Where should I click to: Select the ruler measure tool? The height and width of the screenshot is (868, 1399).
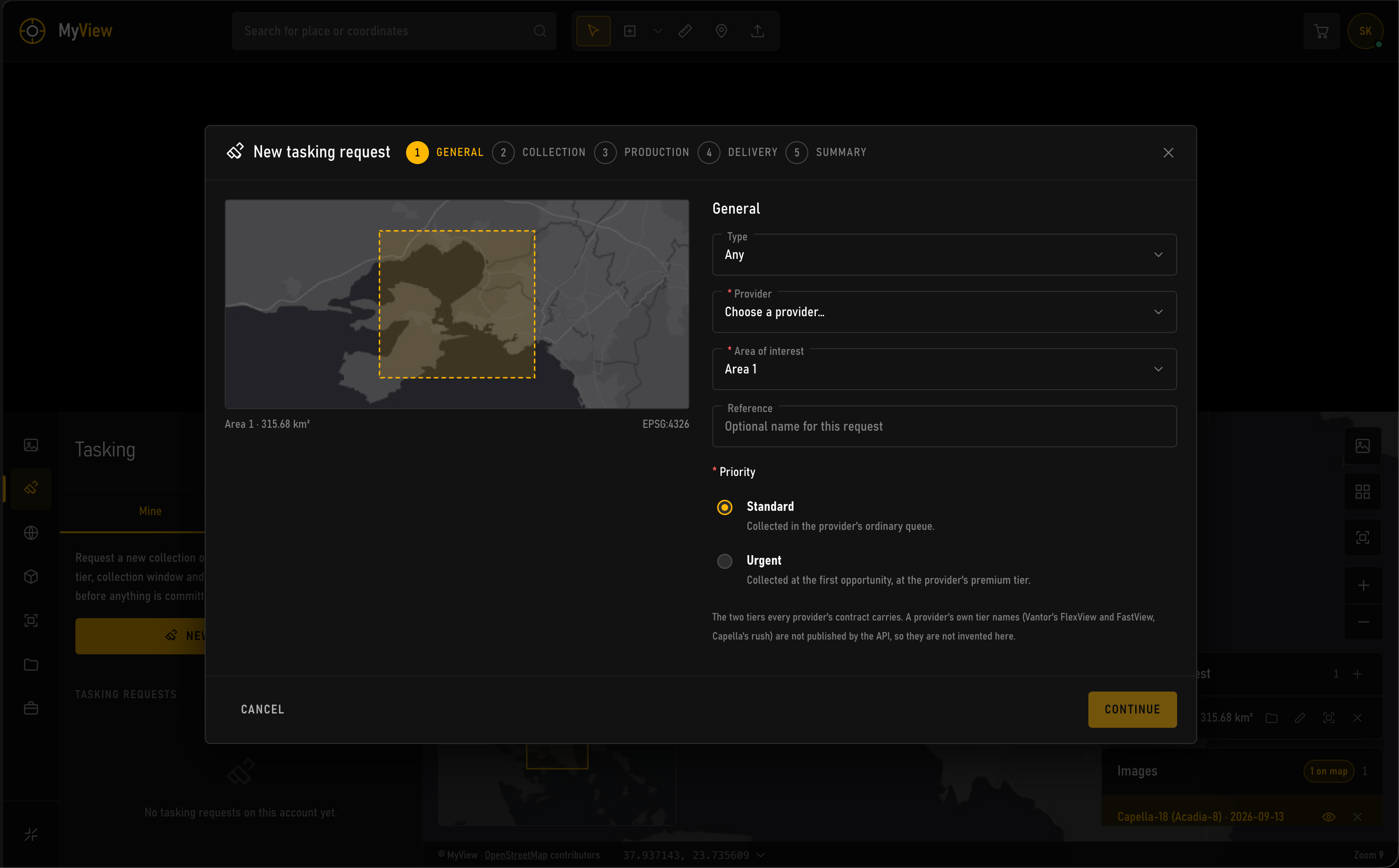(x=685, y=31)
